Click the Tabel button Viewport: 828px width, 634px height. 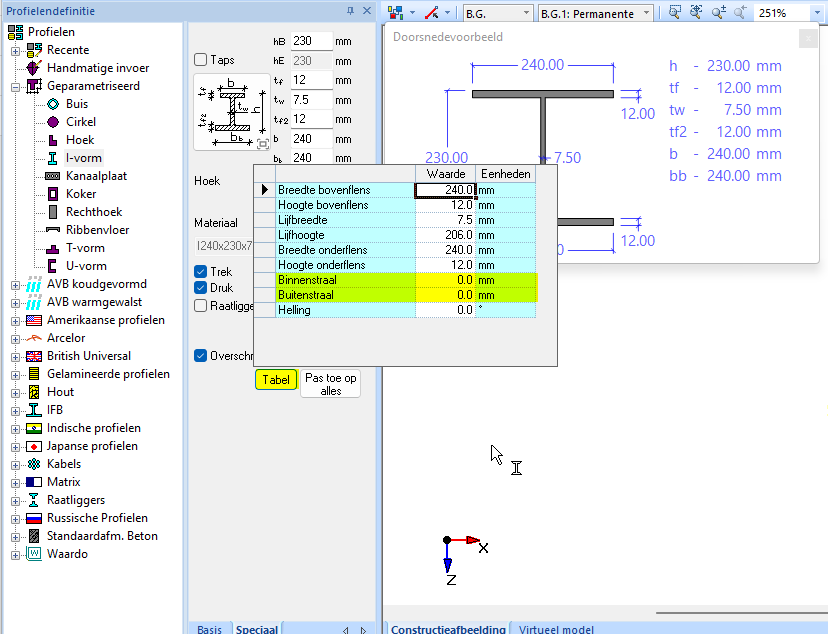click(x=276, y=380)
